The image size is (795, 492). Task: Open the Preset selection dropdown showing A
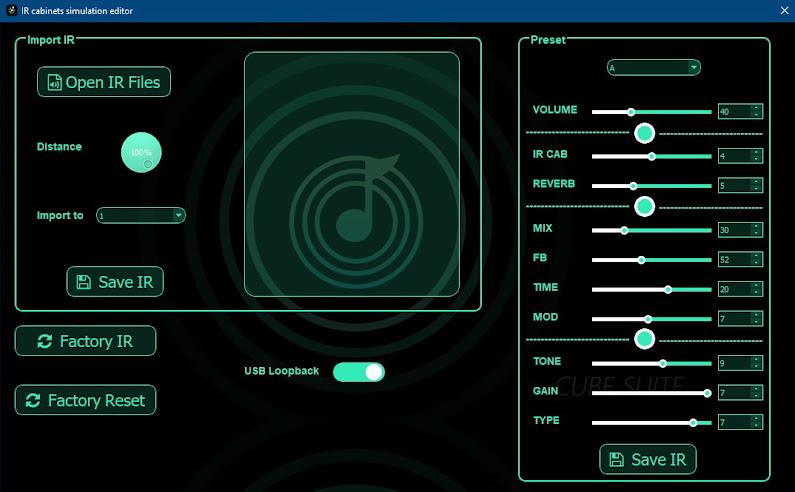point(654,67)
